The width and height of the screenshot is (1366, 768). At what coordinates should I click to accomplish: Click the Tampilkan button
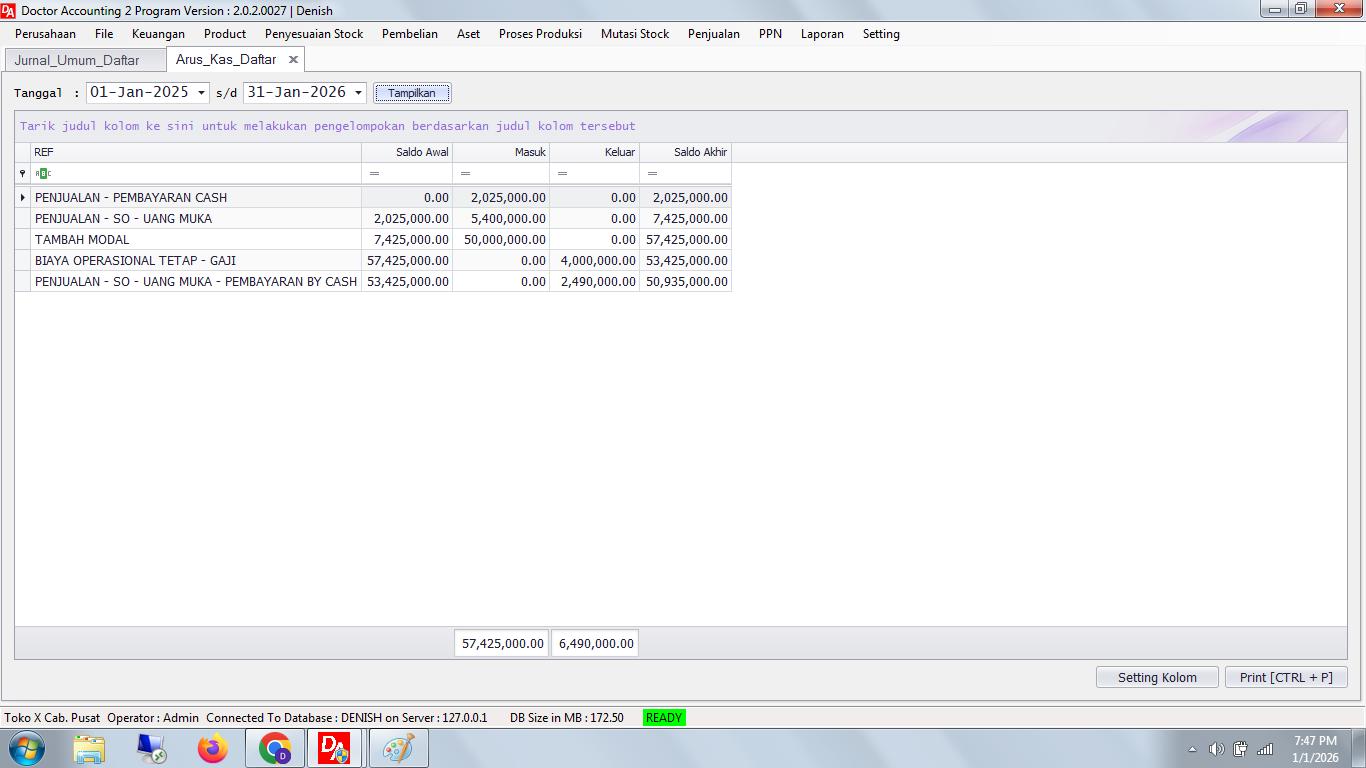(412, 93)
